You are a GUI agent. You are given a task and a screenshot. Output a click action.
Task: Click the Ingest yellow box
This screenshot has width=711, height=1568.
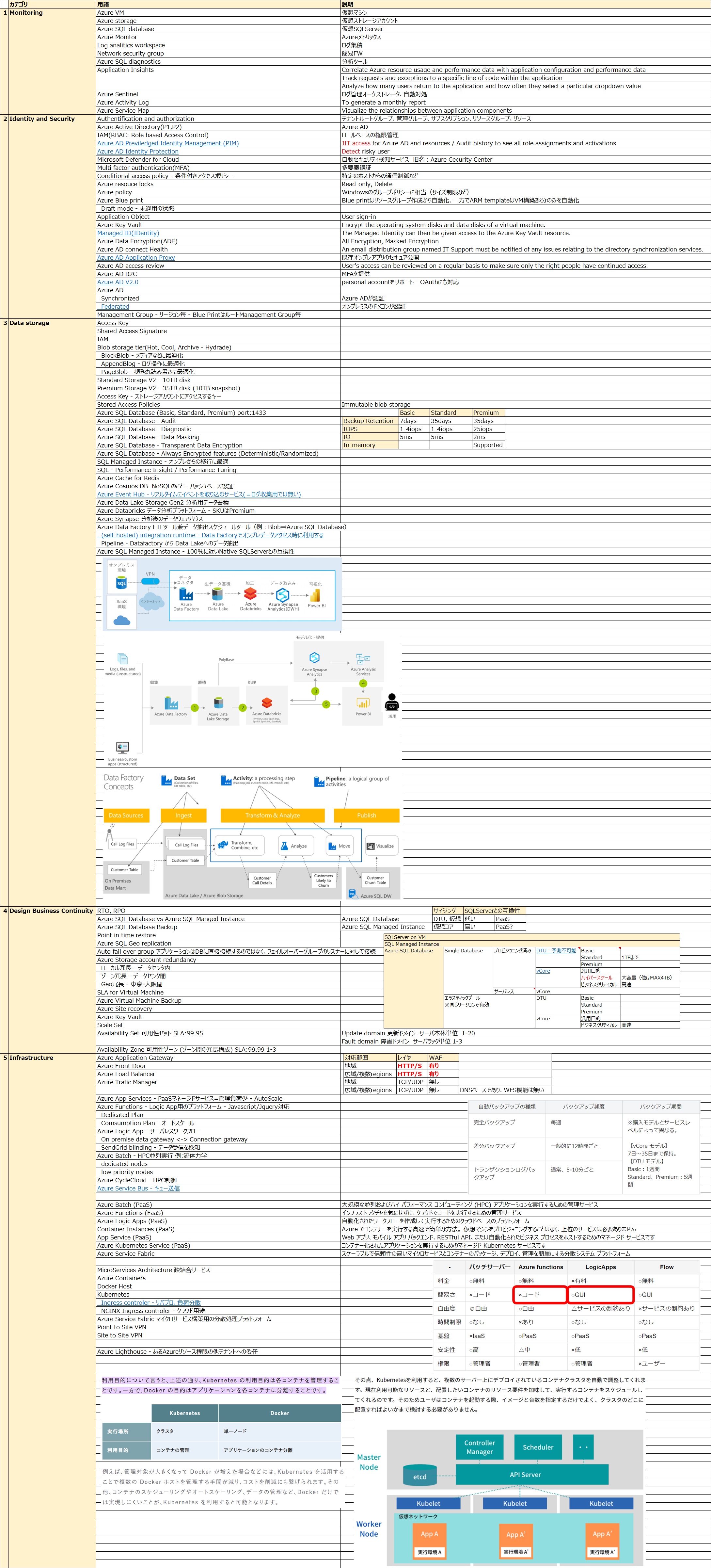tap(184, 815)
